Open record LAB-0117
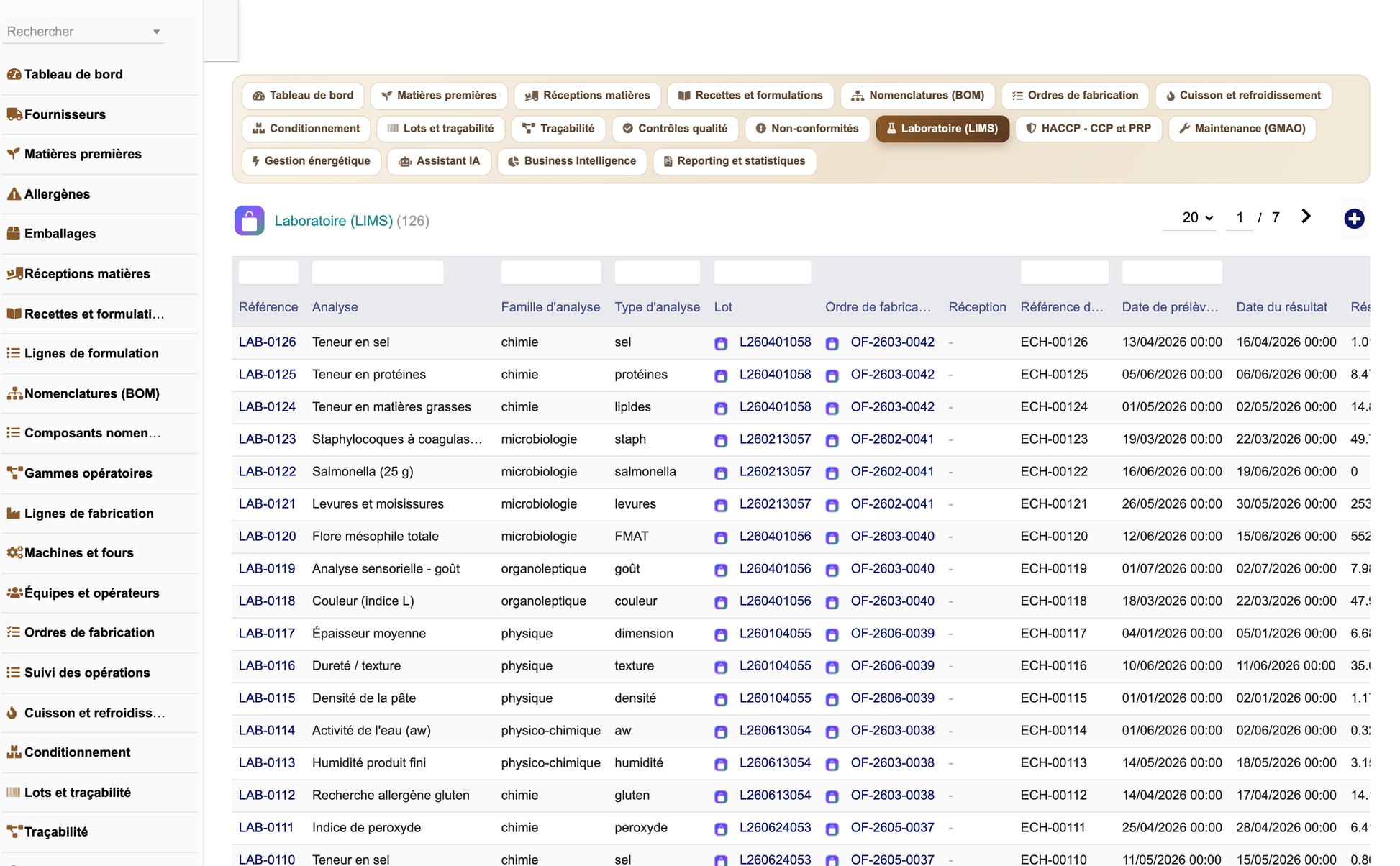 pyautogui.click(x=267, y=634)
